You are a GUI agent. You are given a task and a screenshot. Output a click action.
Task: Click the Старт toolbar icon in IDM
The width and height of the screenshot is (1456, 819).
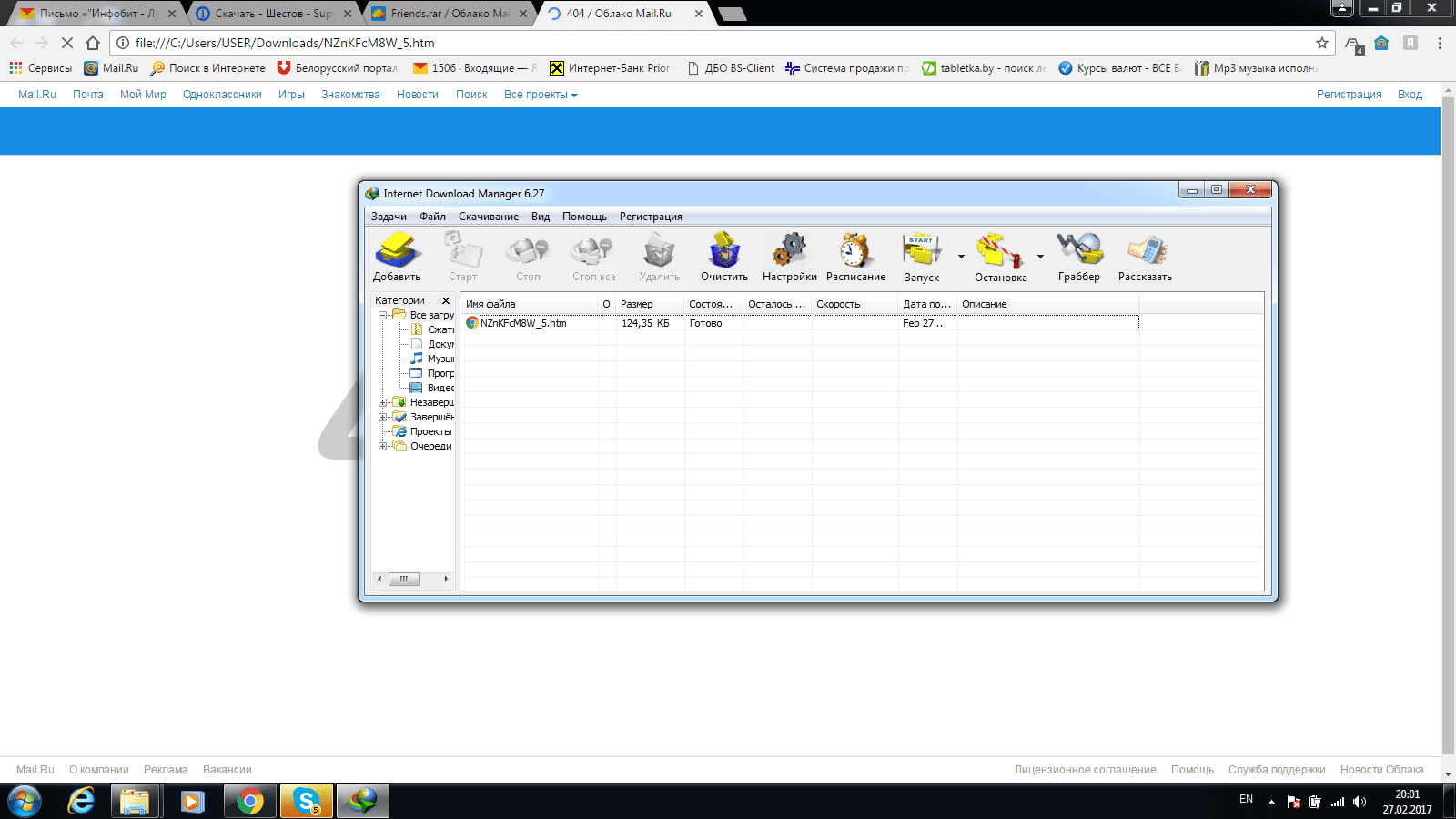[462, 257]
